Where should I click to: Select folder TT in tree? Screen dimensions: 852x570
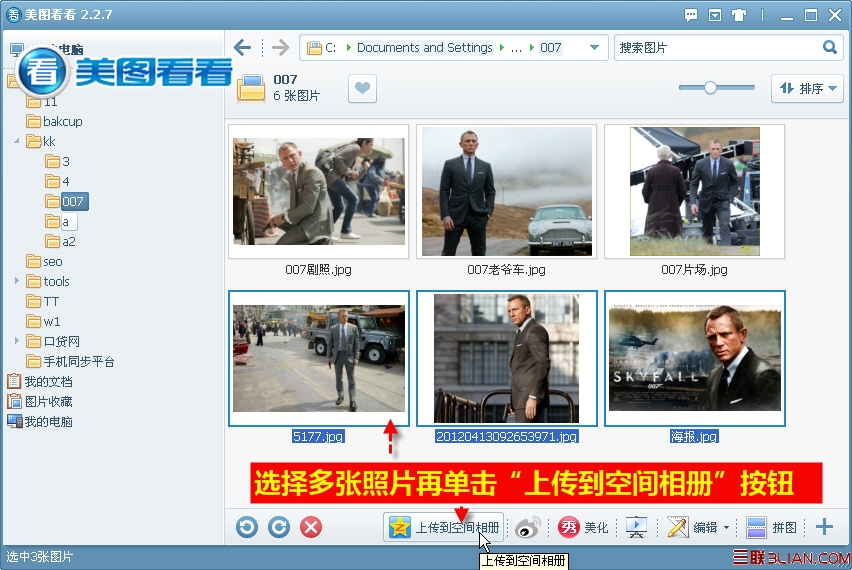pos(42,301)
